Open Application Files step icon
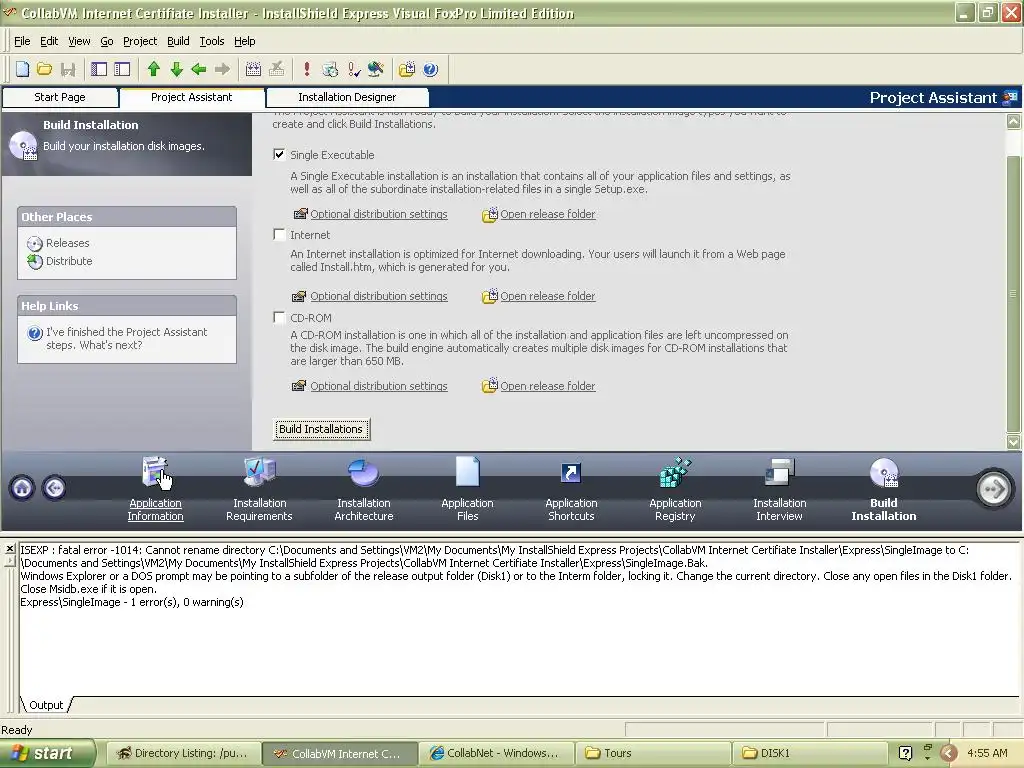The height and width of the screenshot is (768, 1024). [467, 473]
